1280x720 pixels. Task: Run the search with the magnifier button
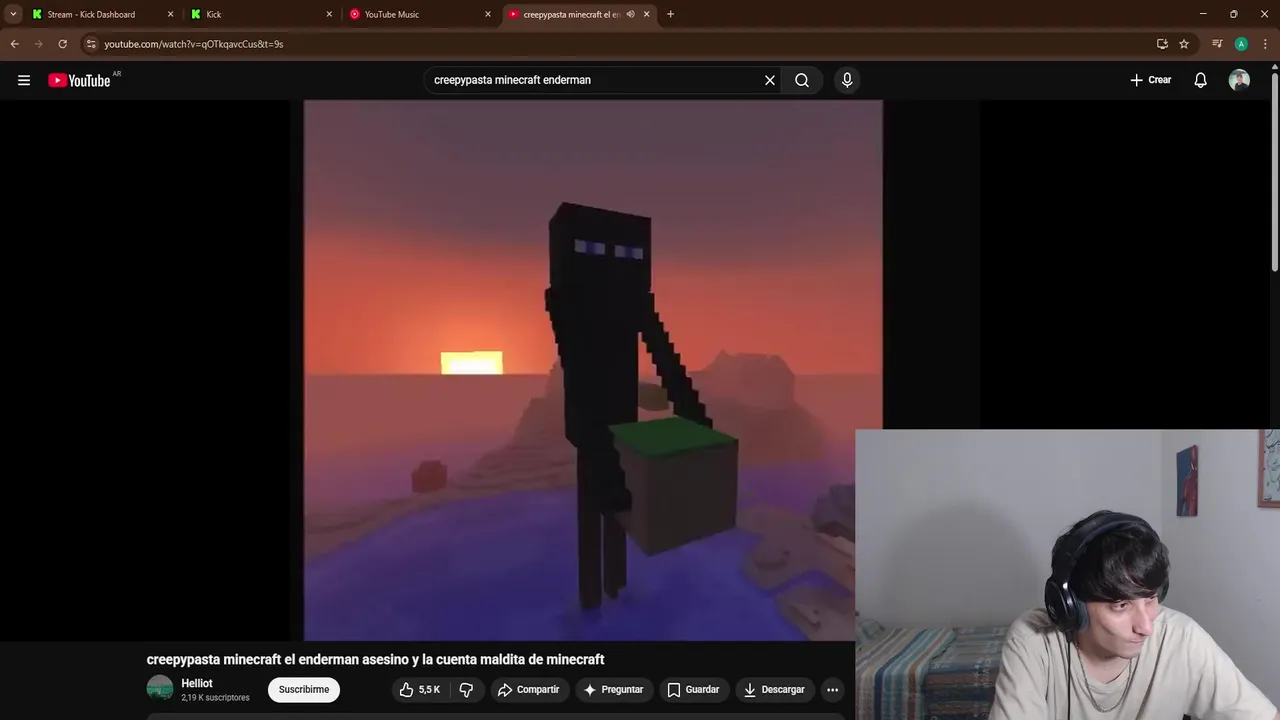(802, 80)
